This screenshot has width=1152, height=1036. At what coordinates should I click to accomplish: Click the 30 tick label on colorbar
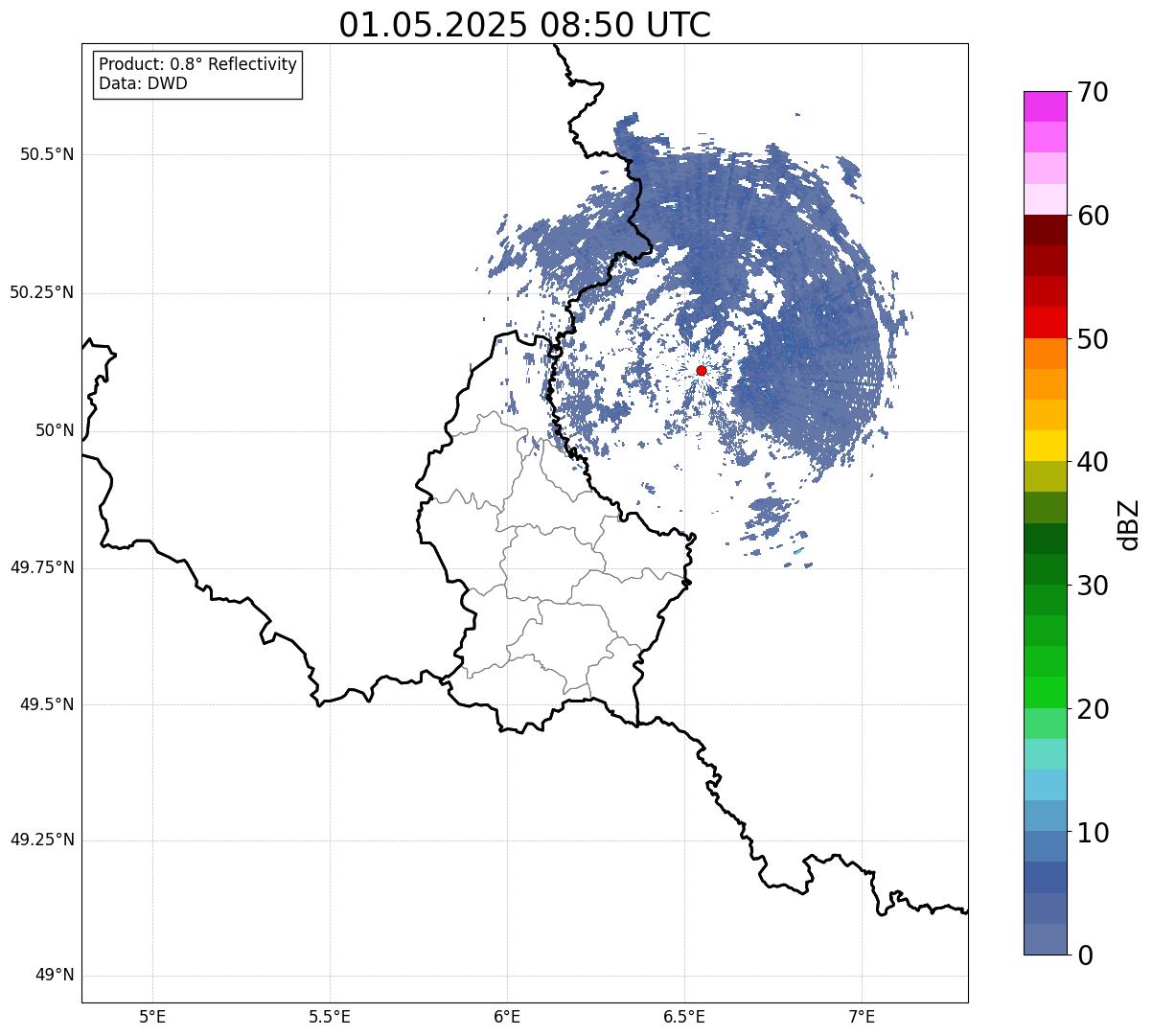(1093, 586)
